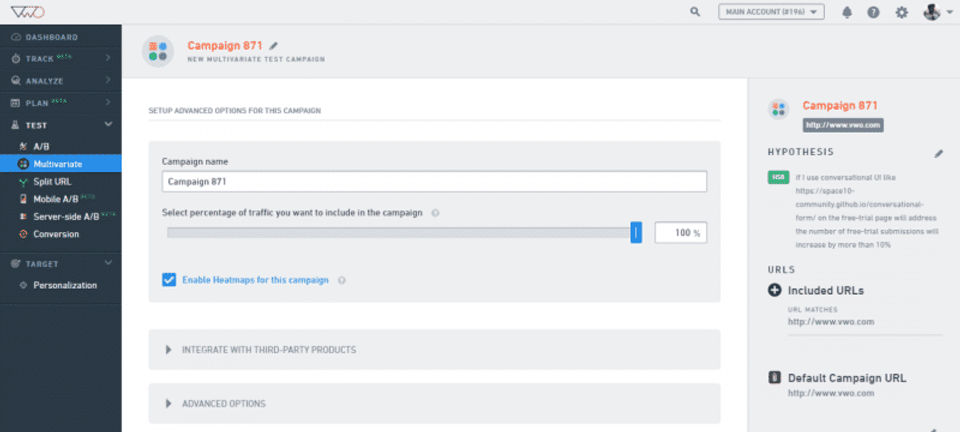Image resolution: width=960 pixels, height=432 pixels.
Task: Click the heatmaps info help icon
Action: (342, 280)
